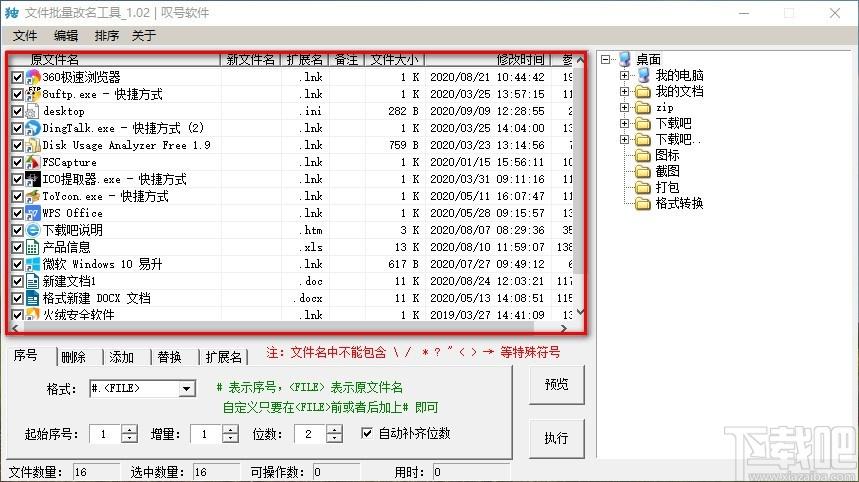The width and height of the screenshot is (859, 482).
Task: Click the 起始序号 value field
Action: point(105,434)
